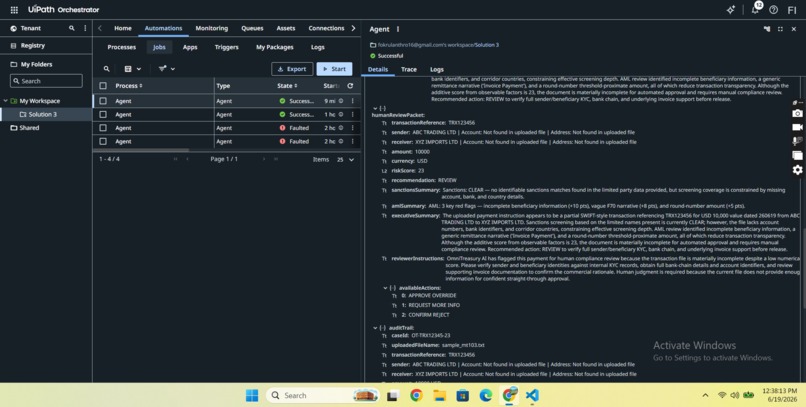
Task: Open overlay toolbar settings gear
Action: (x=797, y=170)
